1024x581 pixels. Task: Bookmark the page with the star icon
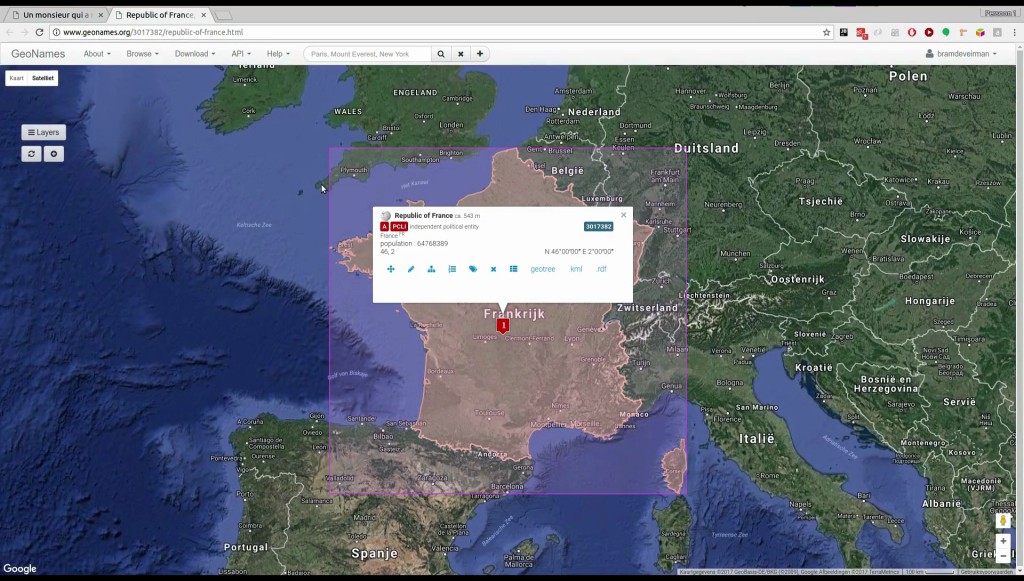[x=826, y=32]
